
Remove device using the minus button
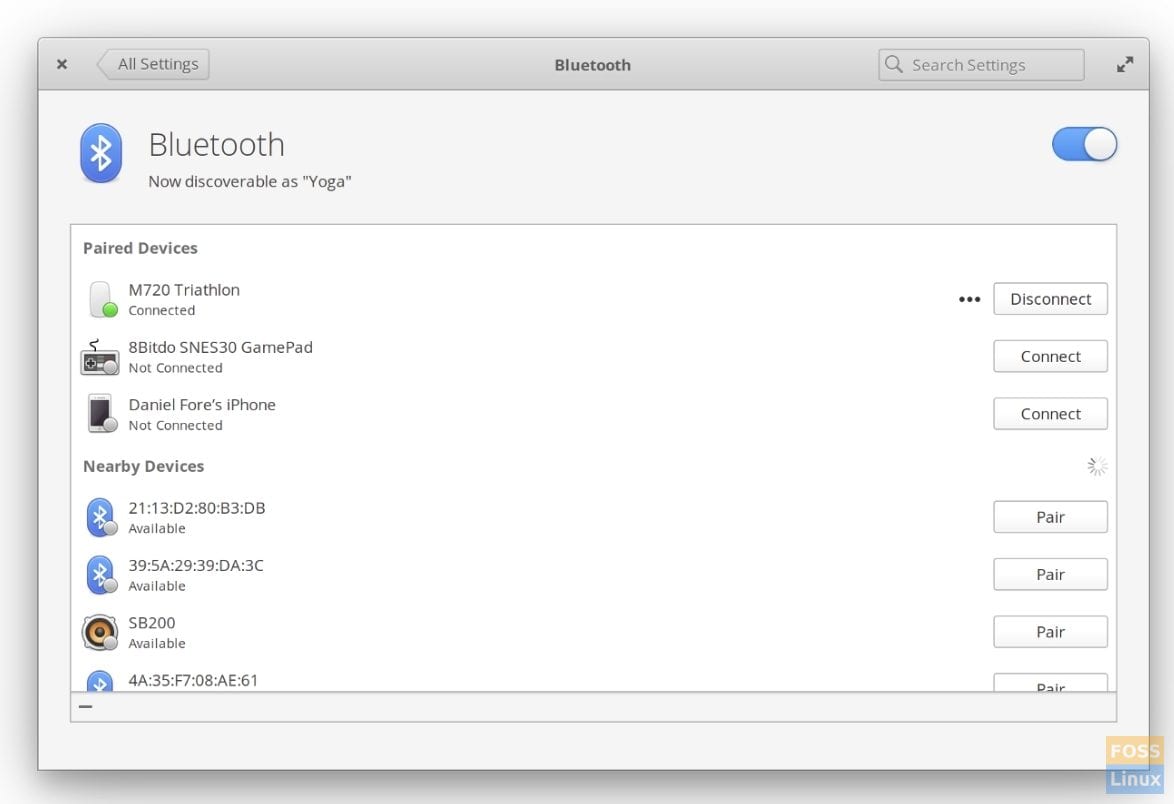point(86,706)
